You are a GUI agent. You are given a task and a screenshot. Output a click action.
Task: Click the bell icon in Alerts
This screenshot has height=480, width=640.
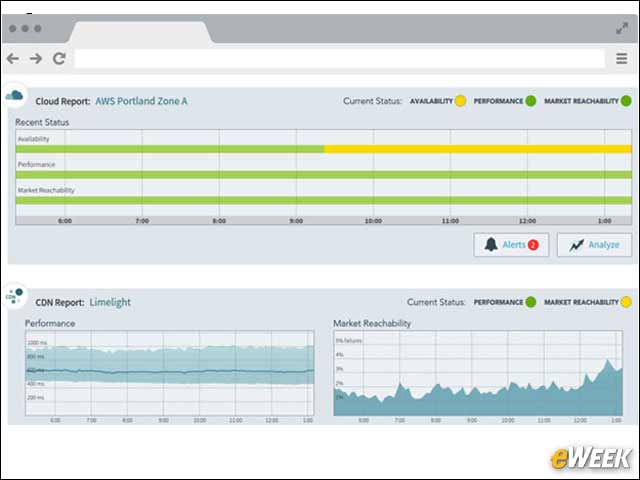[x=491, y=244]
